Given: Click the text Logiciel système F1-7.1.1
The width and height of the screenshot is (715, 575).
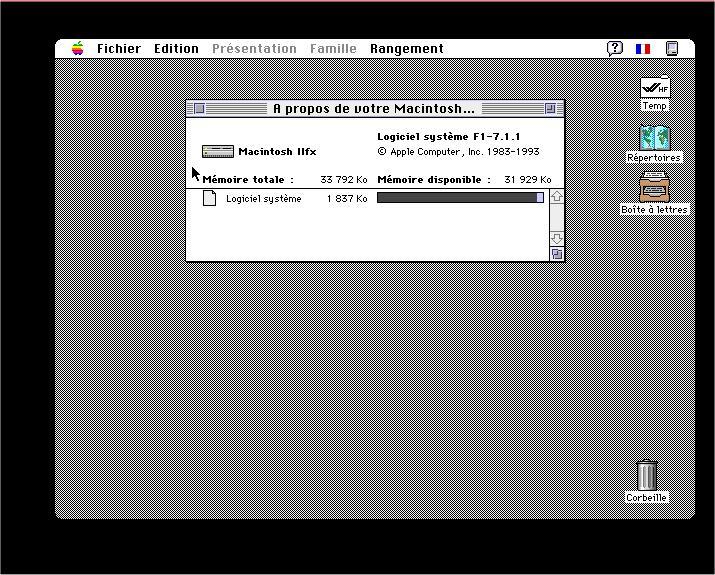Looking at the screenshot, I should tap(449, 136).
